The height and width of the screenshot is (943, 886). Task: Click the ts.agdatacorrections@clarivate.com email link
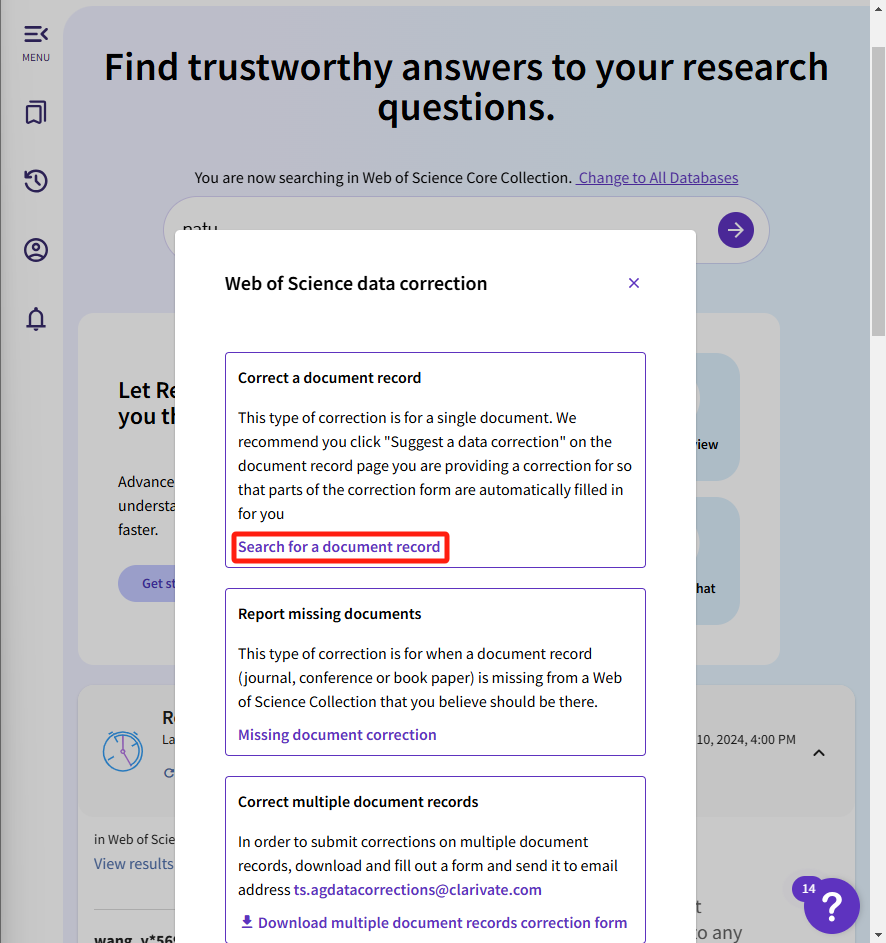click(417, 890)
